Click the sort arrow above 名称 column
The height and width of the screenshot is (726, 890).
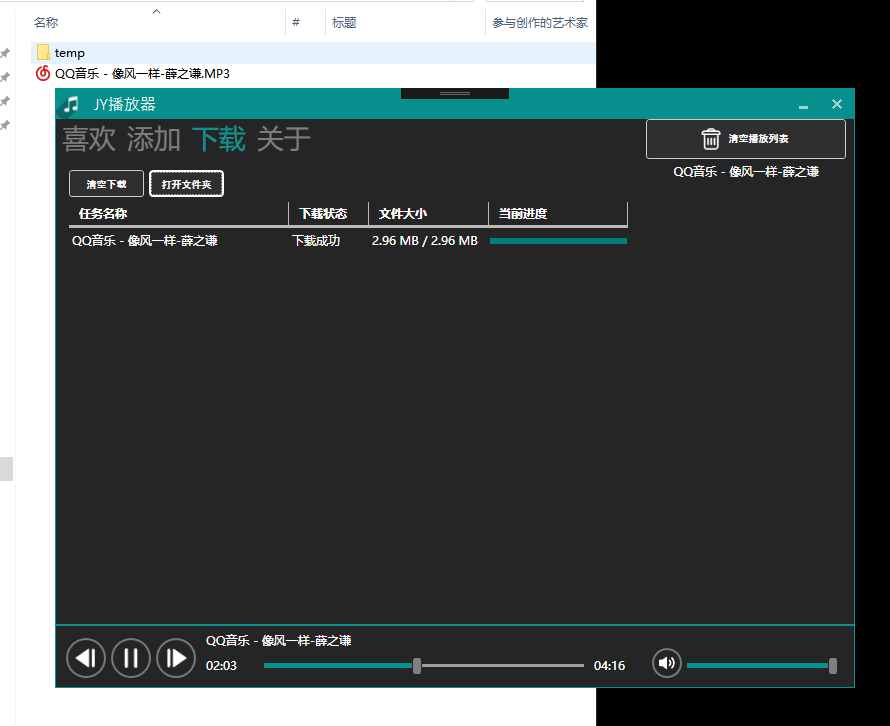click(x=157, y=11)
